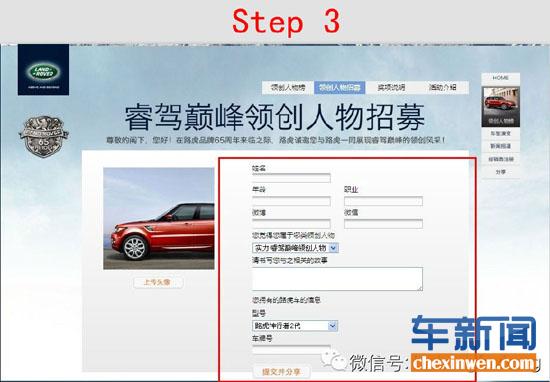
Task: Click the 微信 input field
Action: click(383, 224)
